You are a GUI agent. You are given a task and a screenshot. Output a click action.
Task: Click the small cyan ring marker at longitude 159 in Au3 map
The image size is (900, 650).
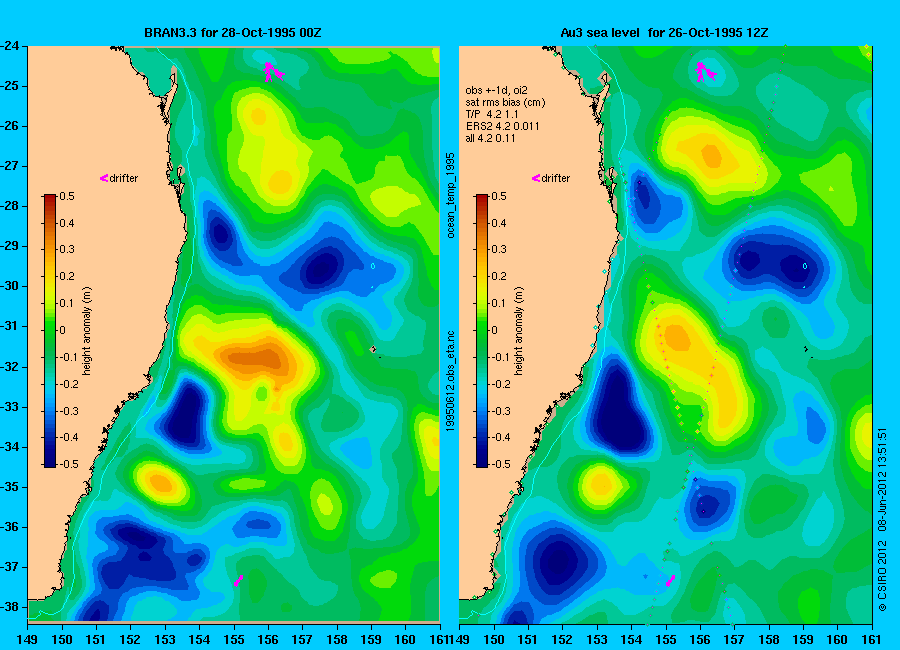click(805, 266)
